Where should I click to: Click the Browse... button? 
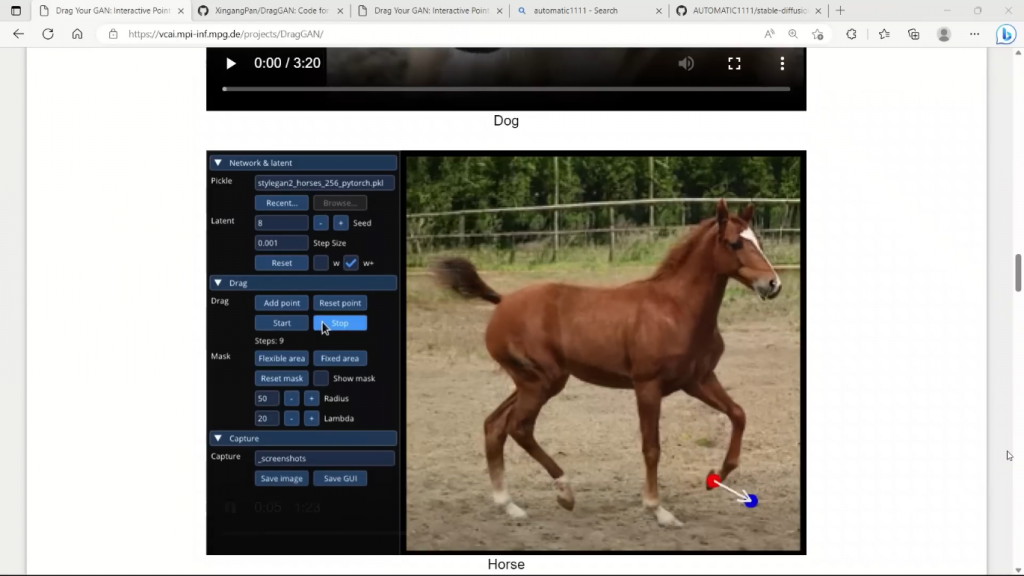click(x=340, y=203)
